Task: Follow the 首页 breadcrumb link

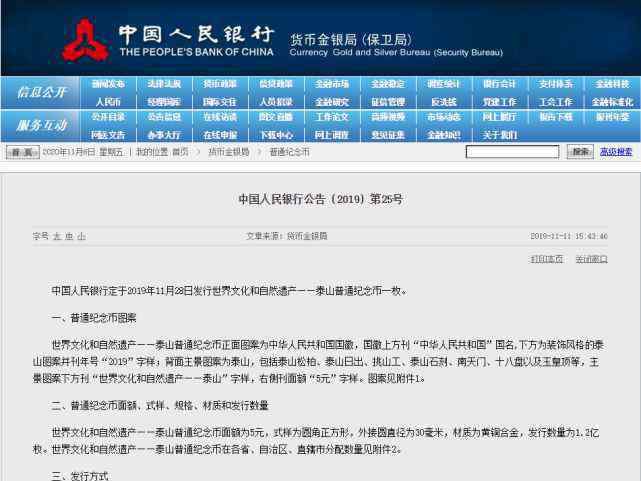Action: click(x=180, y=152)
